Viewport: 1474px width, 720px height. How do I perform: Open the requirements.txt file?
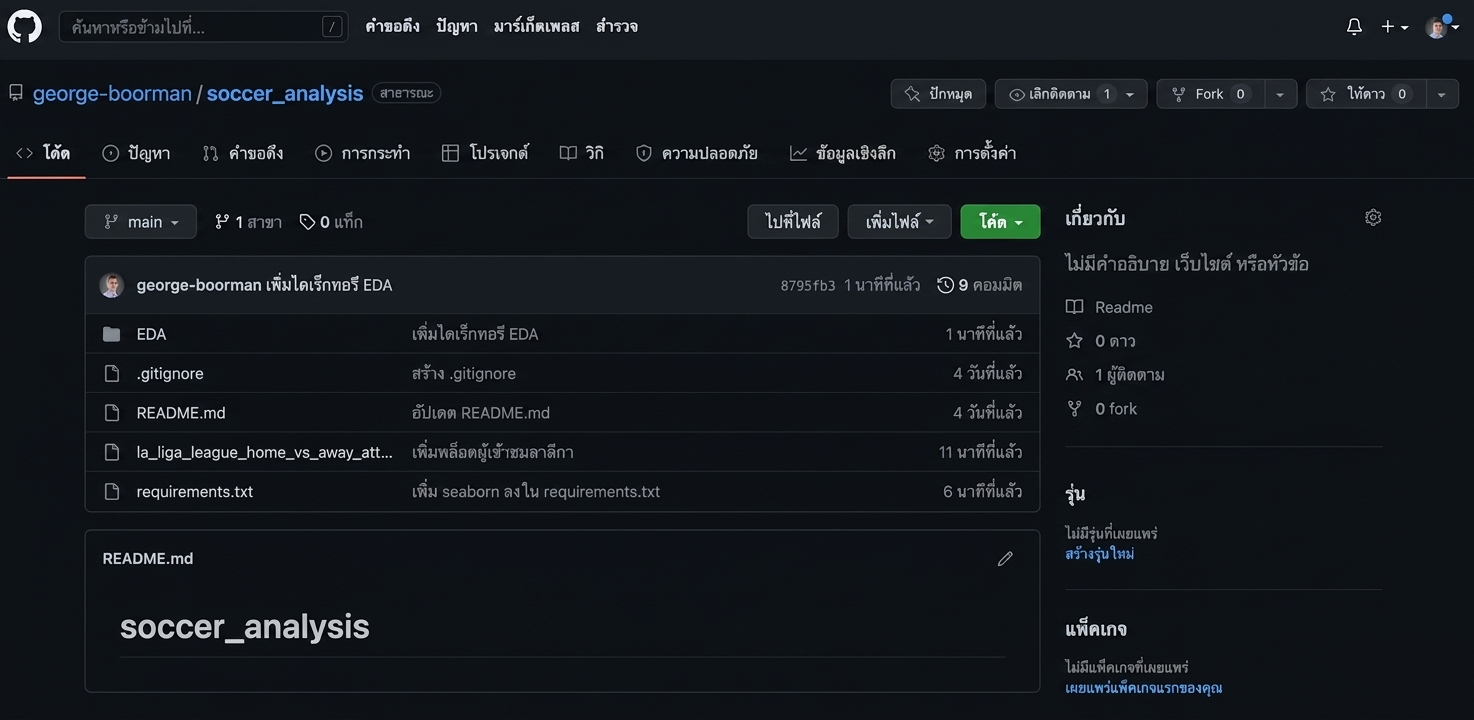[x=195, y=492]
